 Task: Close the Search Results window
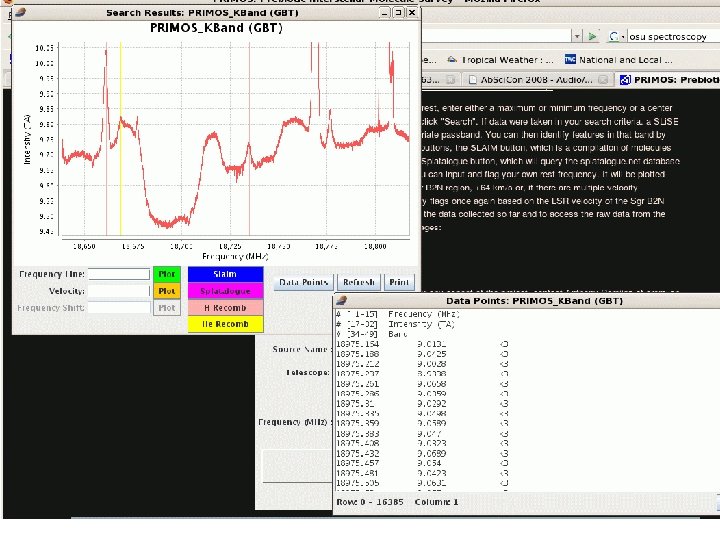click(412, 13)
